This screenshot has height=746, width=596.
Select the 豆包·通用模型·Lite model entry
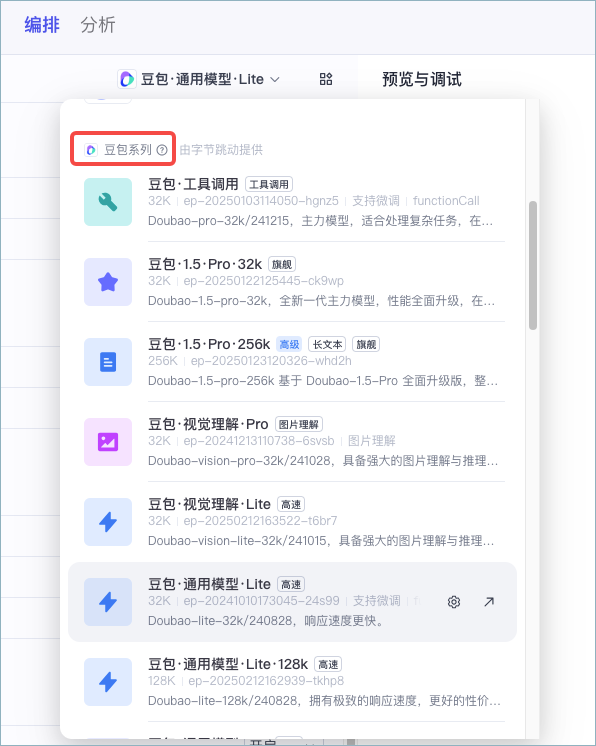[292, 602]
